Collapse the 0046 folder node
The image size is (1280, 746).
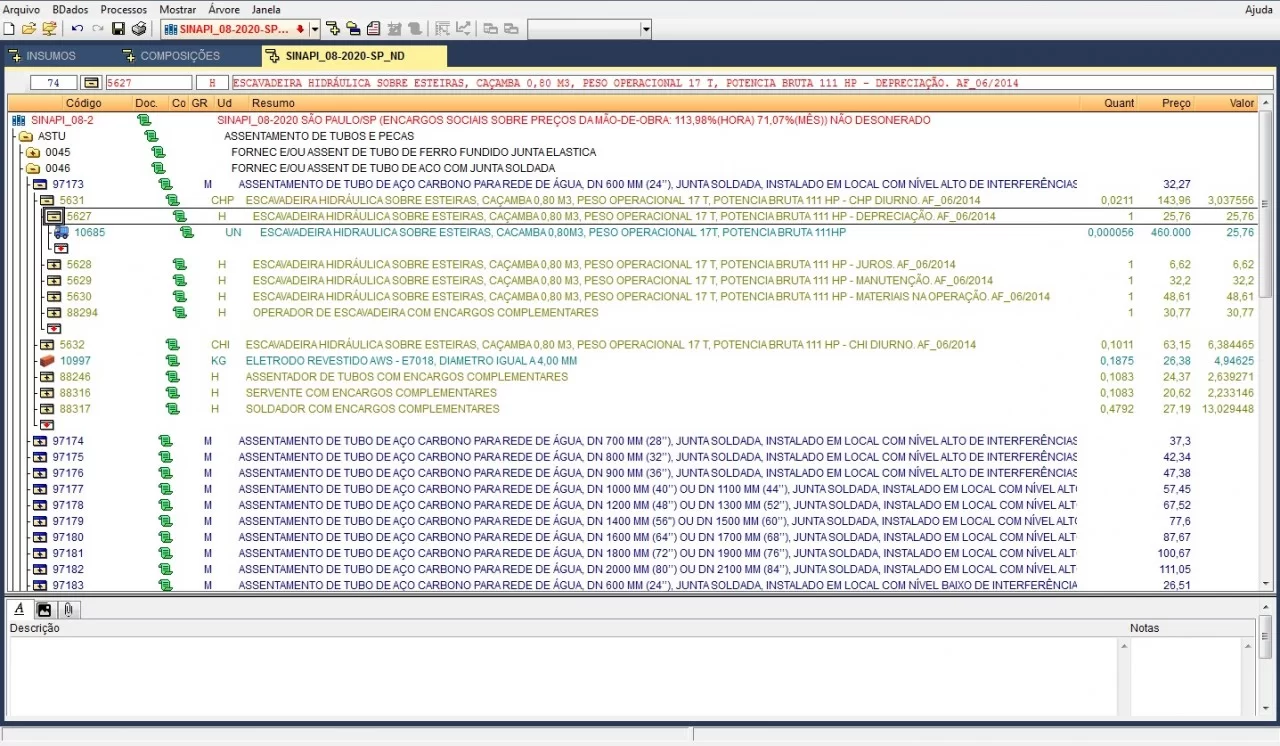(33, 168)
